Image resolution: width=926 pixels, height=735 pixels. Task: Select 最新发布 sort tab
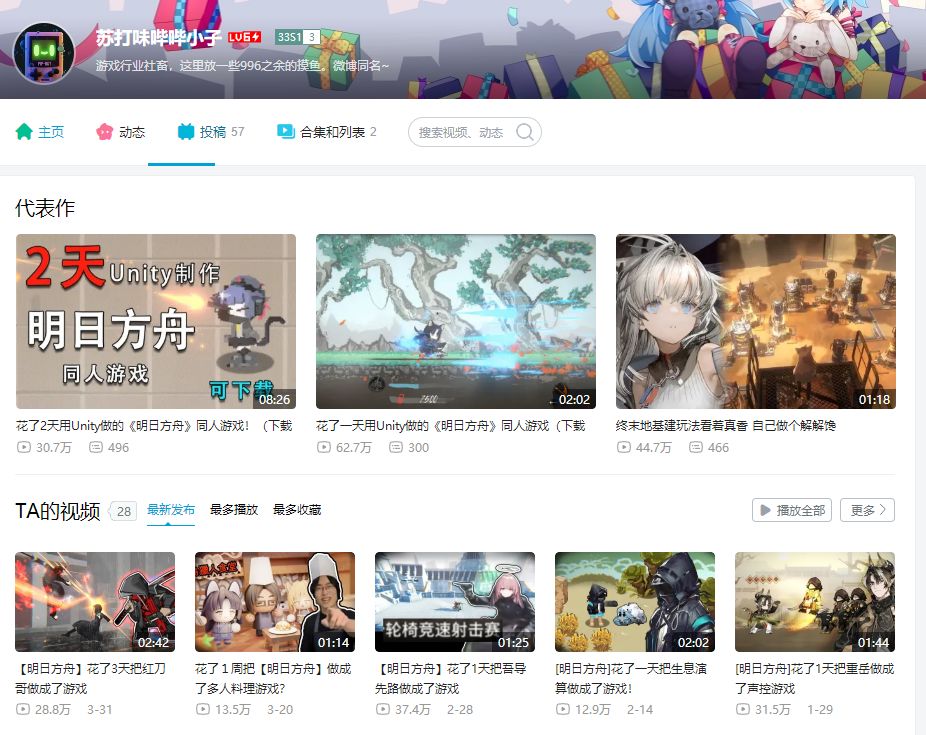(171, 509)
